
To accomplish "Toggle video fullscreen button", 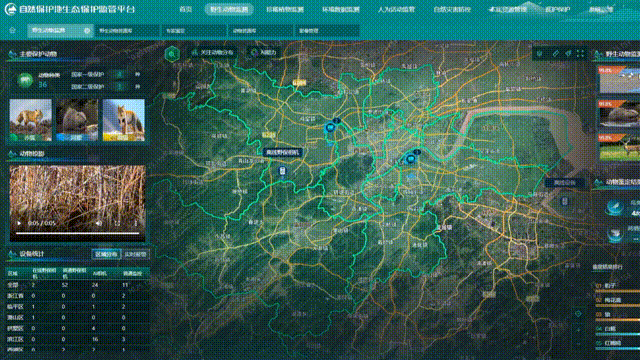I will coord(117,223).
